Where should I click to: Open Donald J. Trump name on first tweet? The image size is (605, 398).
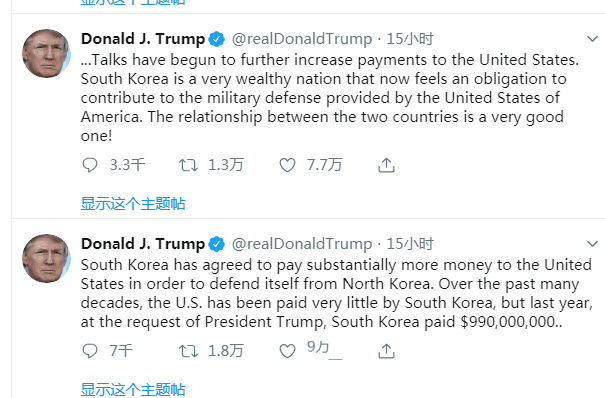coord(143,39)
